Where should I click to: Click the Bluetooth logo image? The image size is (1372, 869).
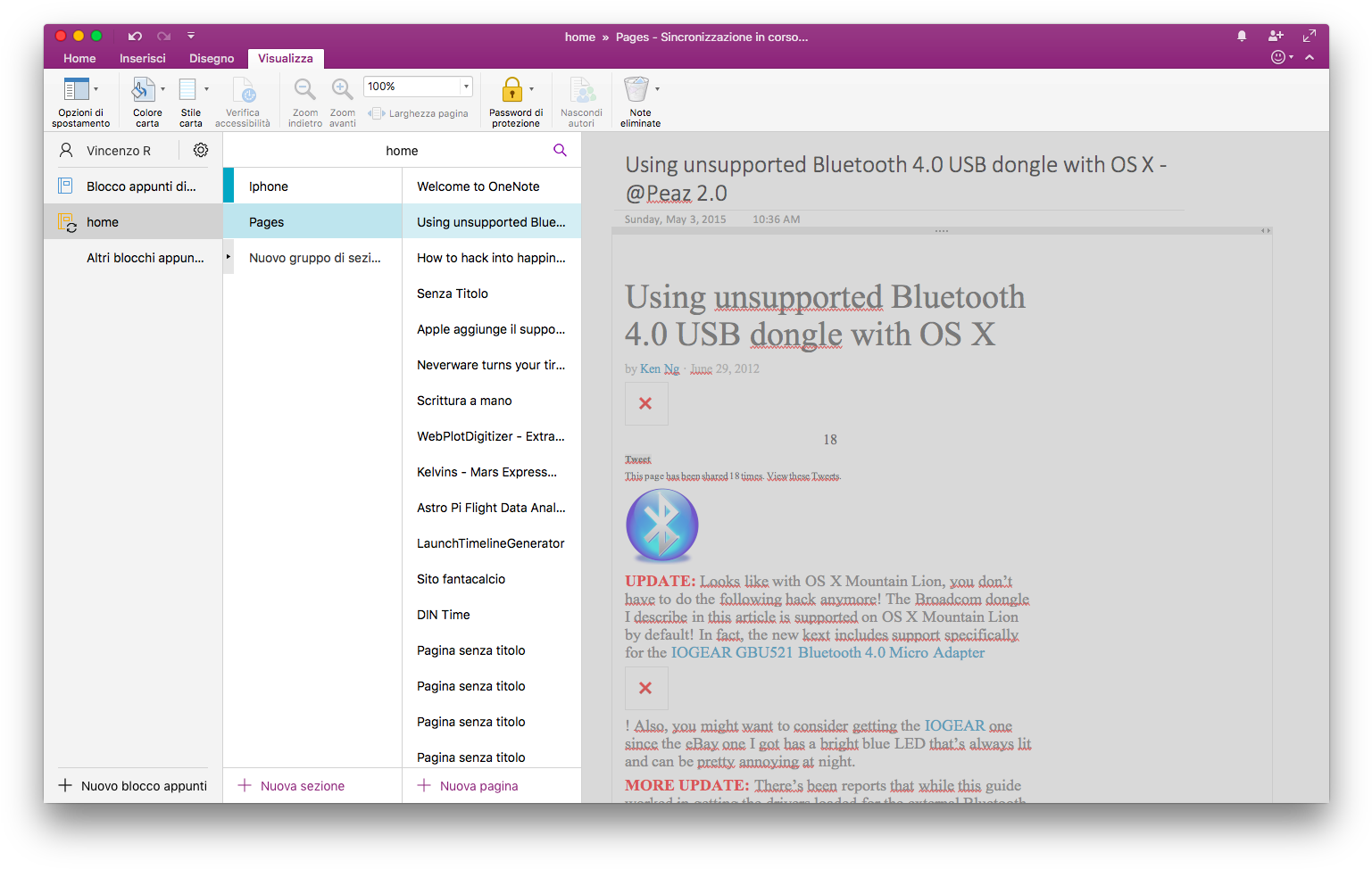(x=662, y=525)
